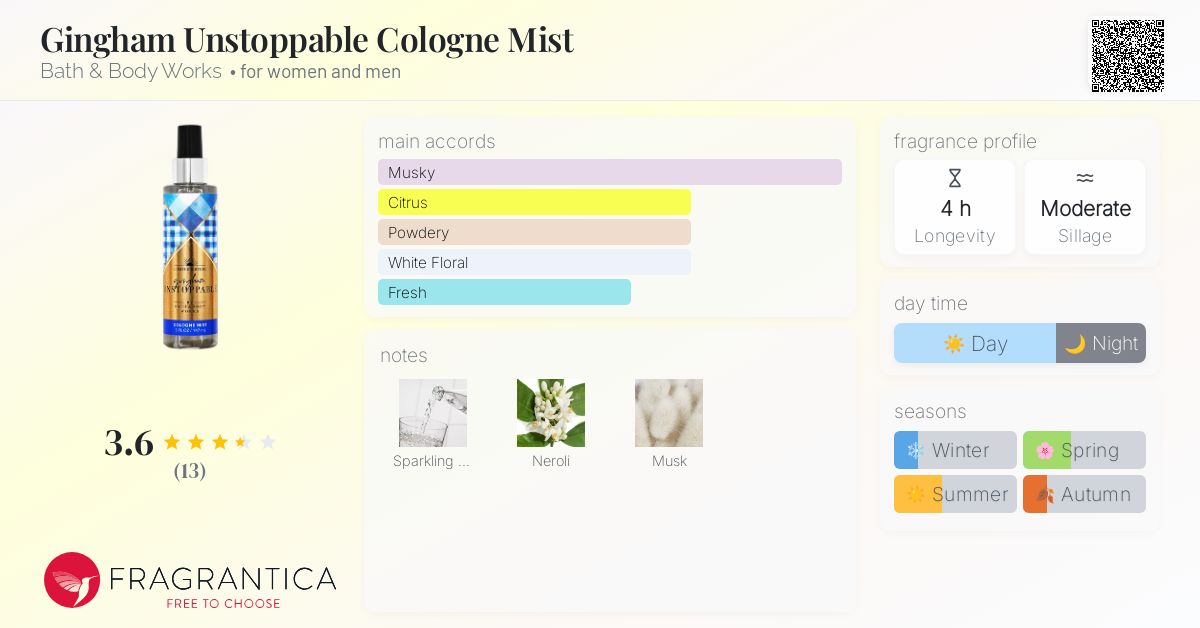Click the hourglass longevity icon

pyautogui.click(x=955, y=179)
